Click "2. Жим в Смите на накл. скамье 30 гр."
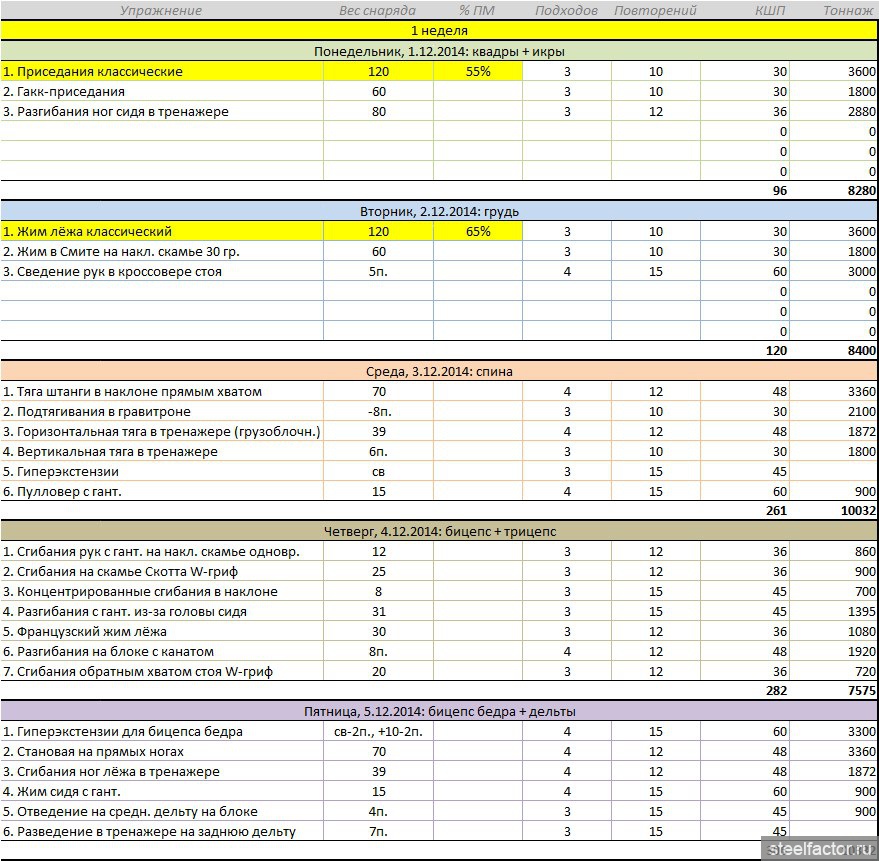The height and width of the screenshot is (861, 879). pyautogui.click(x=162, y=252)
